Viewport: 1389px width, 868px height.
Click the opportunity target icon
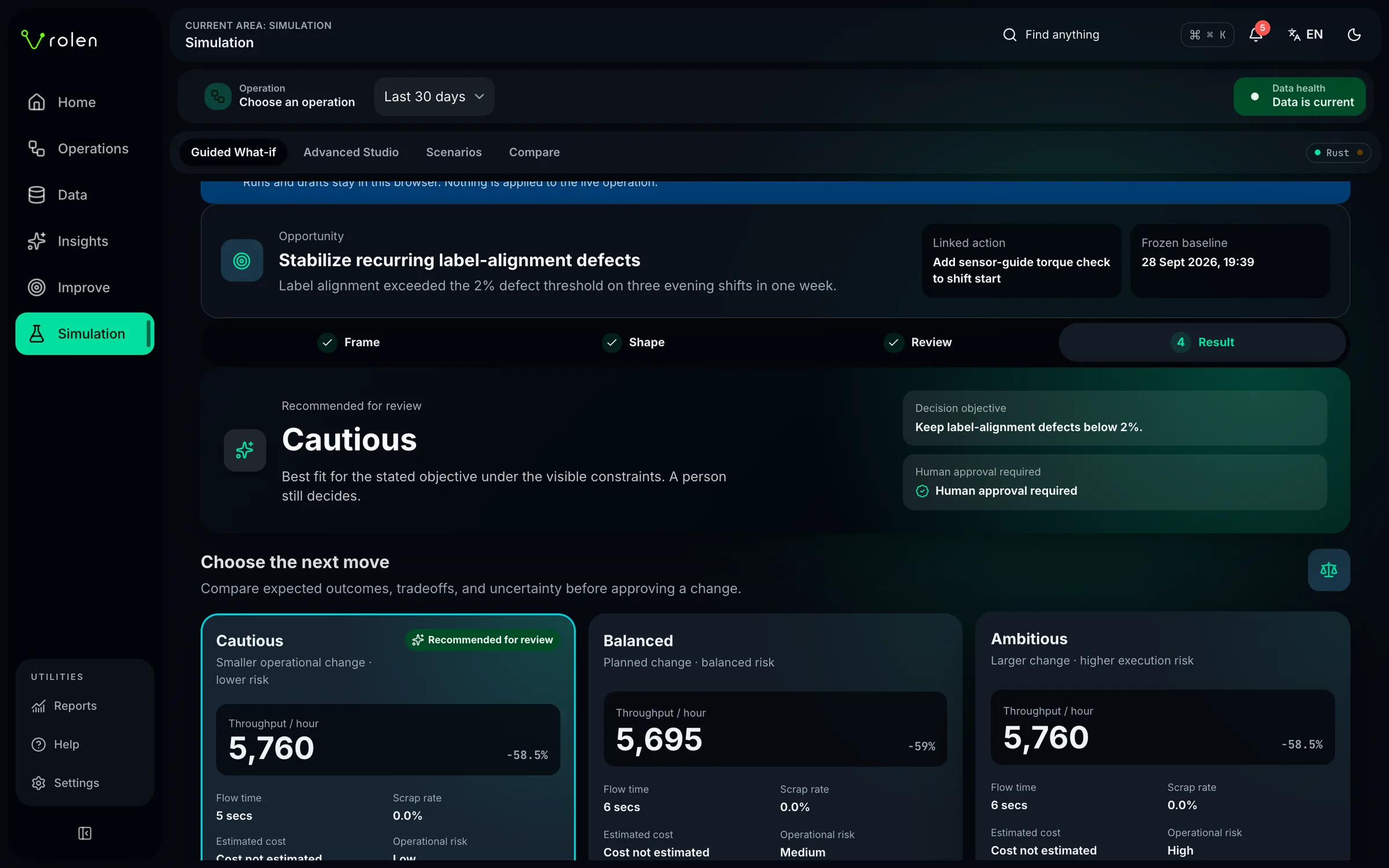(x=242, y=260)
